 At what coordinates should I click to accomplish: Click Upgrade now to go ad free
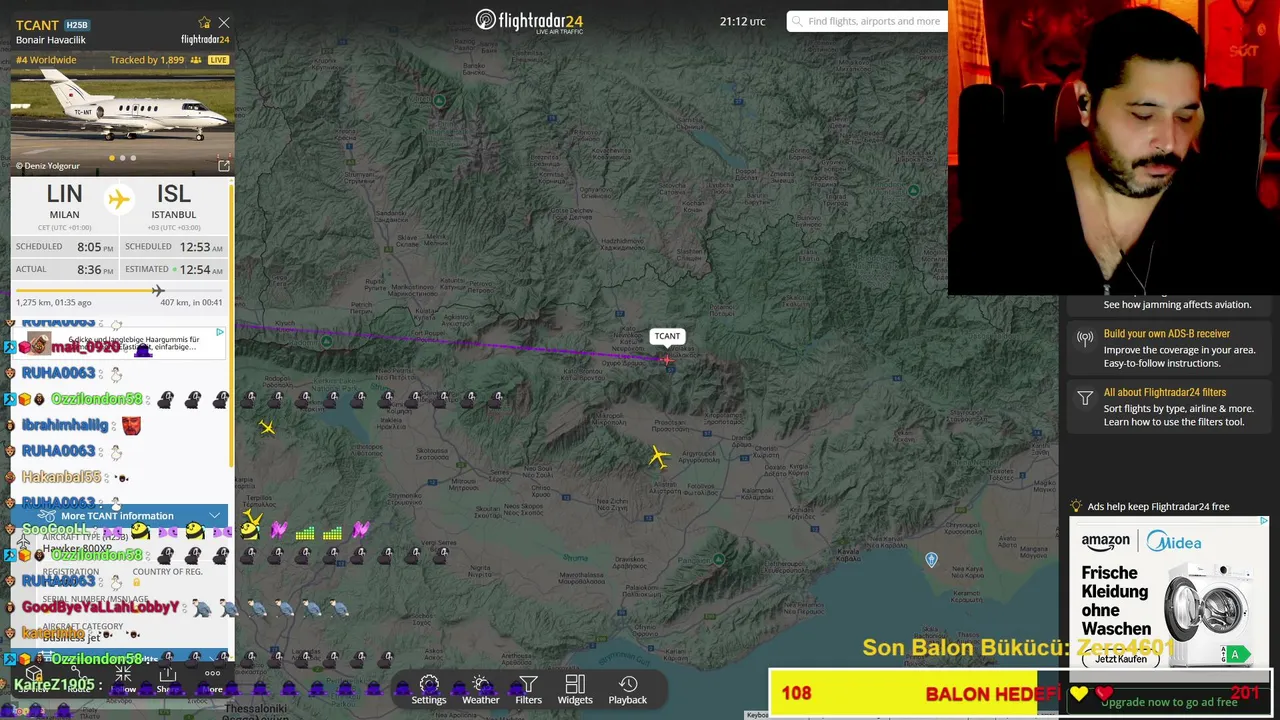tap(1169, 702)
